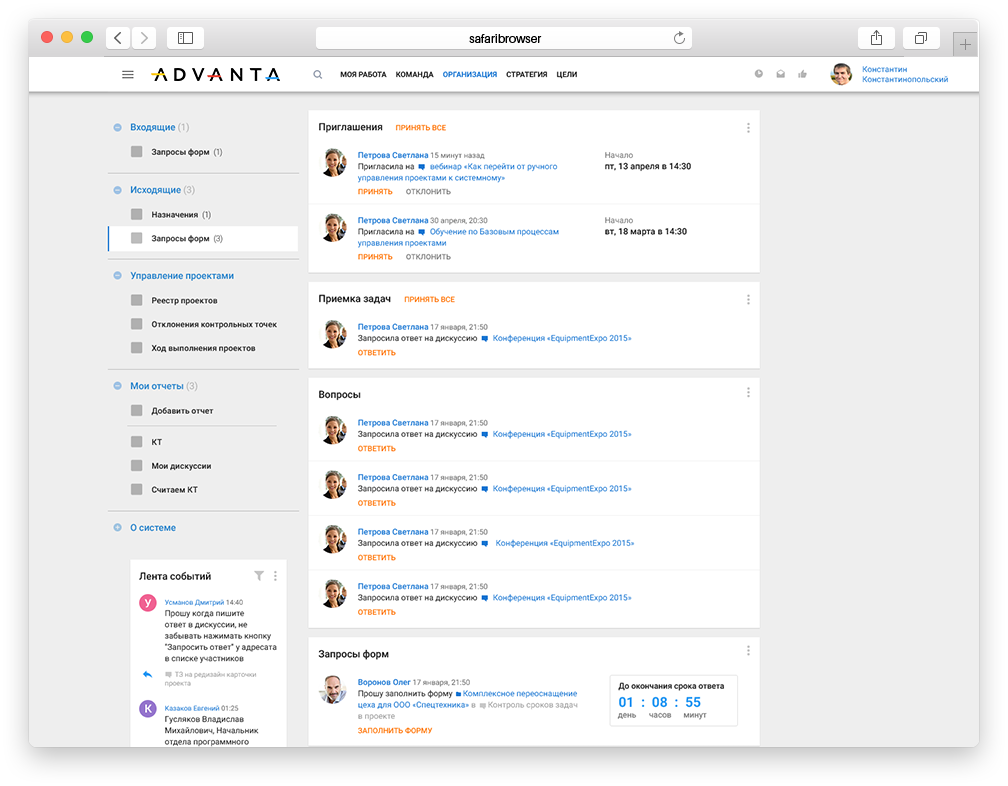
Task: Reload the page in the address bar
Action: [679, 38]
